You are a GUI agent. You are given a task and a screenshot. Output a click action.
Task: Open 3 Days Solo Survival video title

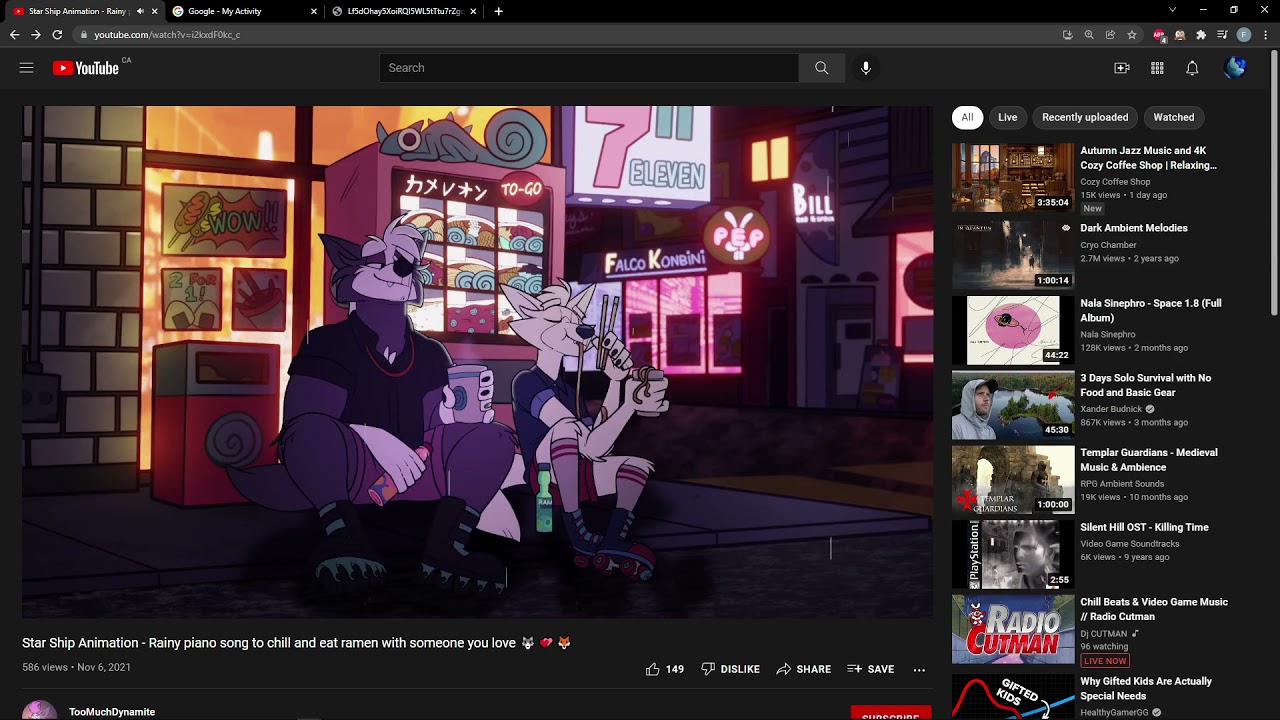click(x=1145, y=385)
